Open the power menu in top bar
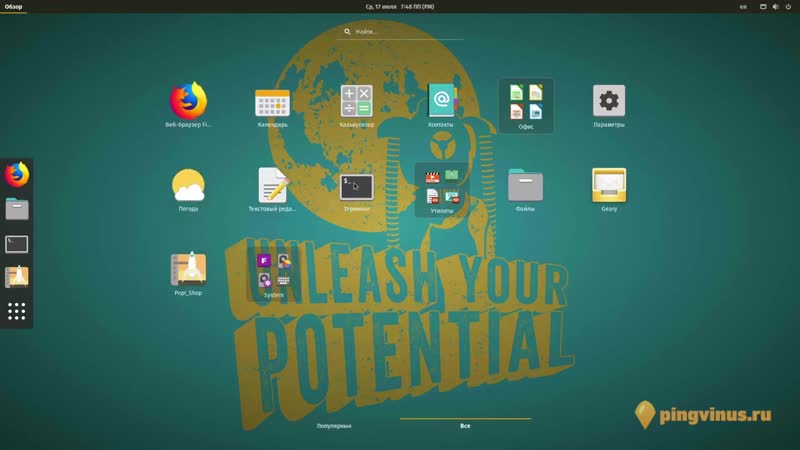 click(x=788, y=7)
